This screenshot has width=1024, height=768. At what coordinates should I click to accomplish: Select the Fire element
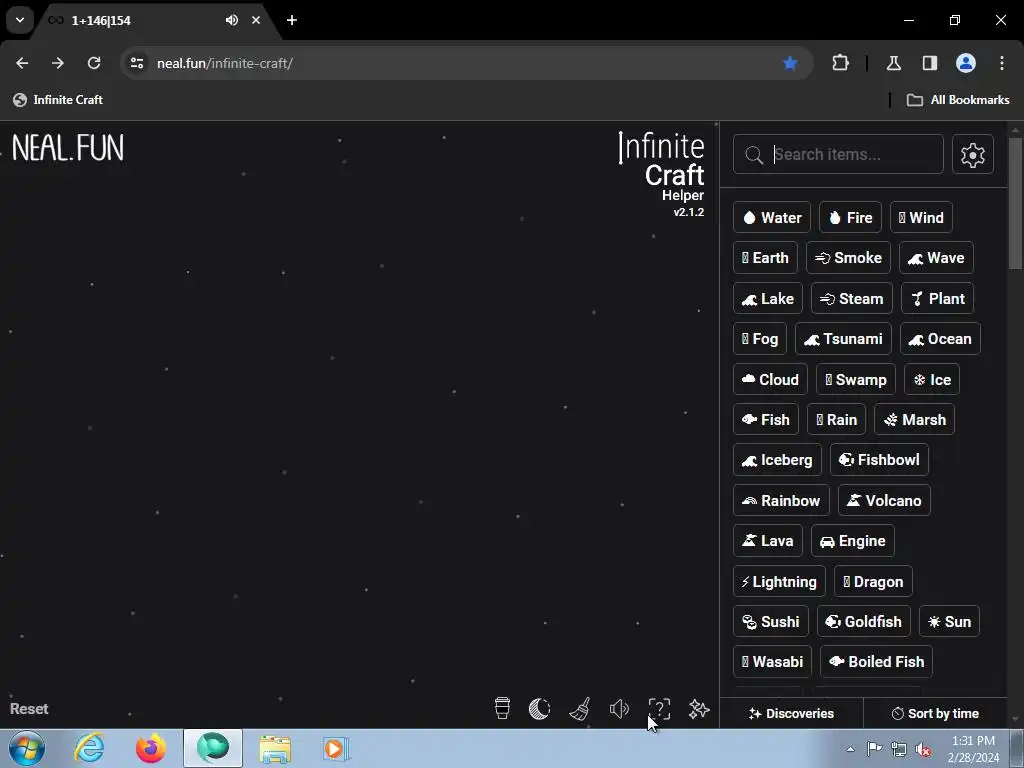click(x=850, y=217)
